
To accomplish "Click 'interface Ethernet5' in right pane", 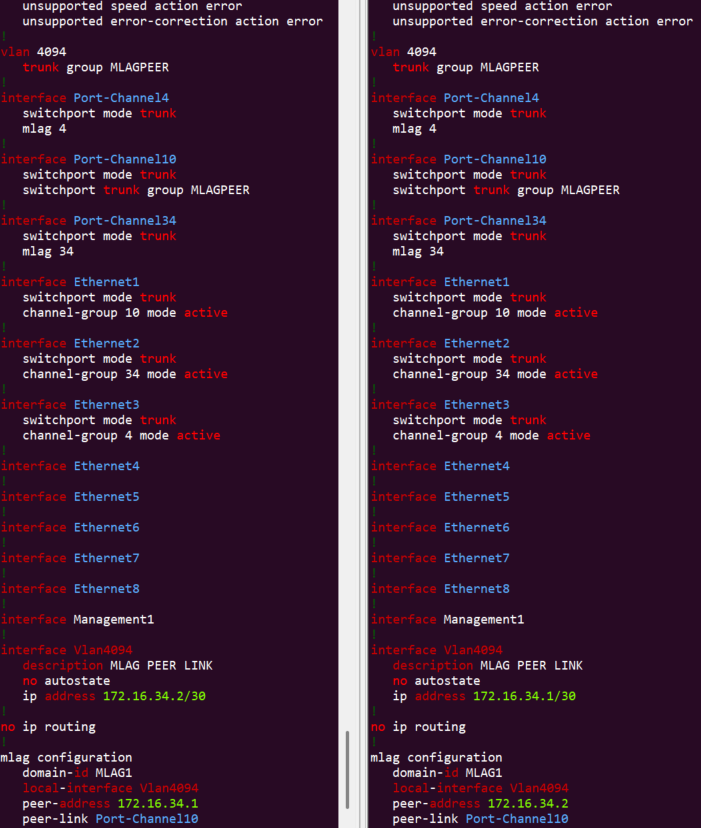I will pos(440,496).
